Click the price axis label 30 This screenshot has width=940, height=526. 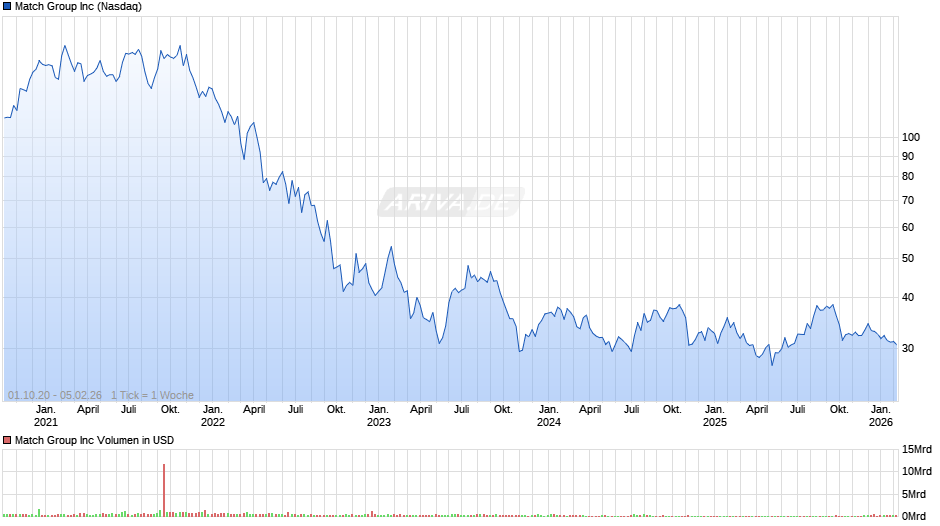coord(908,348)
